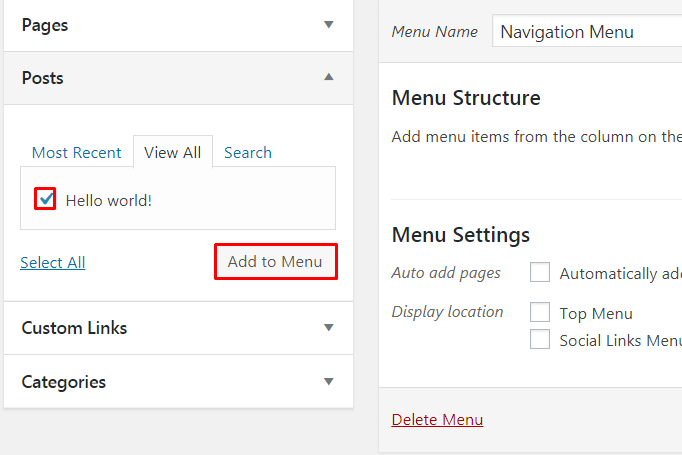Expand the Custom Links panel arrow
This screenshot has width=682, height=455.
tap(329, 328)
